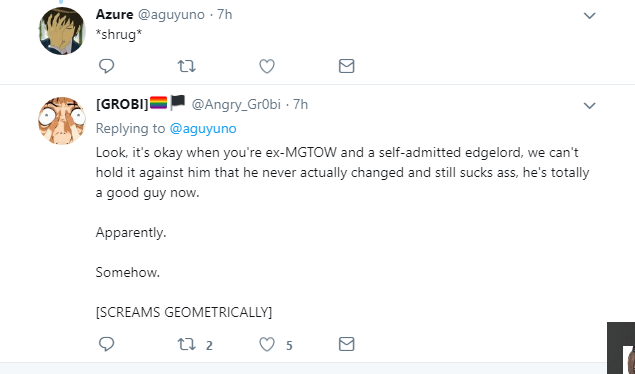Viewport: 635px width, 374px height.
Task: View GROBI's avatar picture
Action: click(62, 121)
